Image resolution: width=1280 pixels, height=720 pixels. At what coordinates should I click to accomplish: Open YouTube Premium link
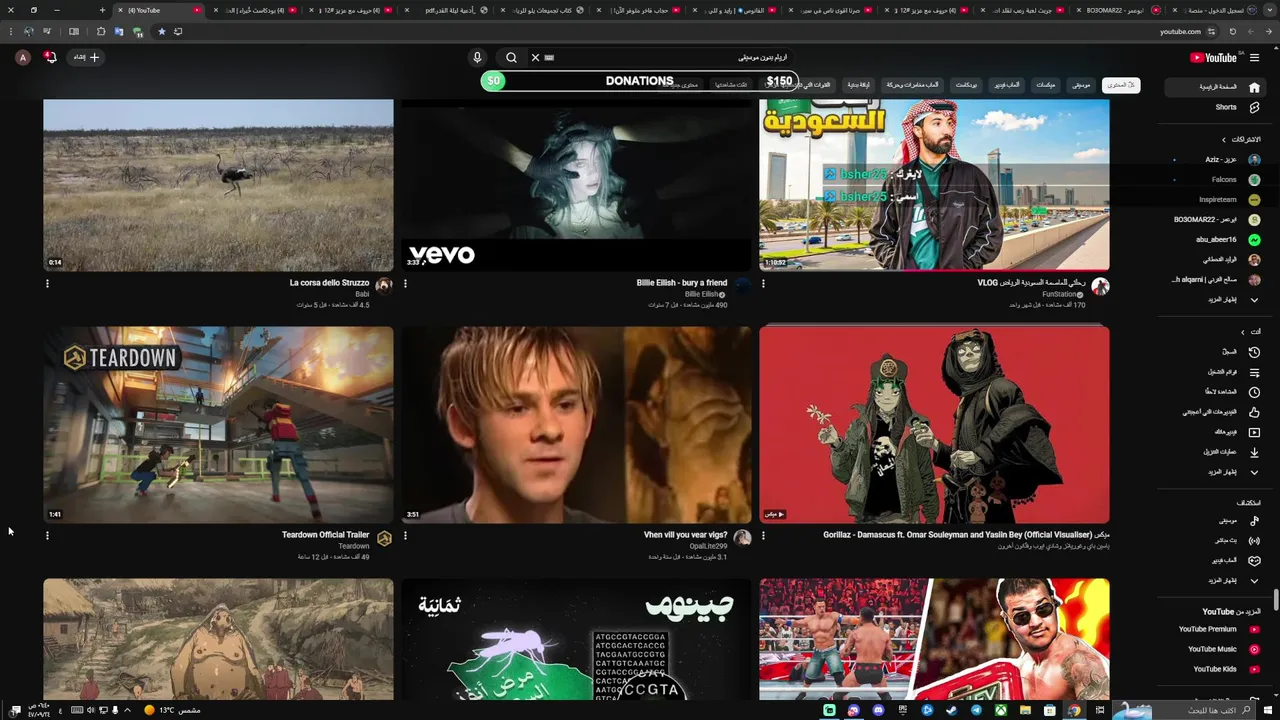(x=1217, y=629)
